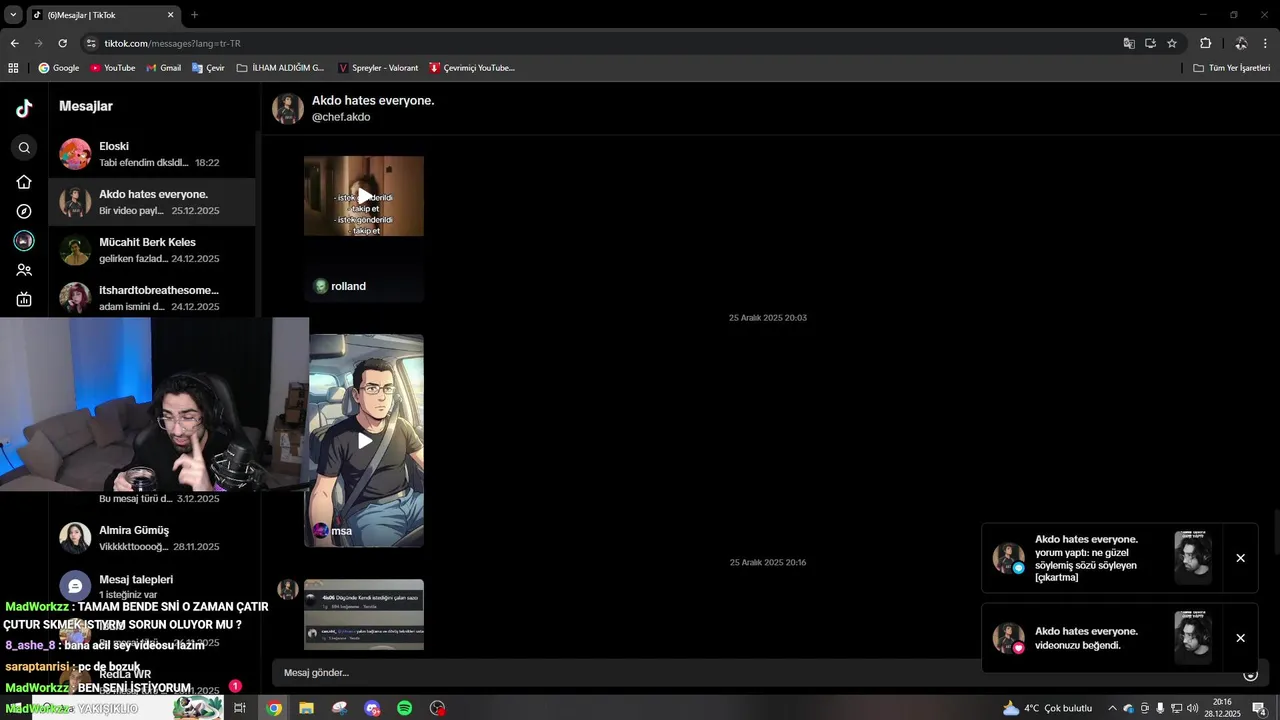Viewport: 1280px width, 720px height.
Task: Dismiss the 'yorum yaptı' comment notification
Action: [x=1240, y=558]
